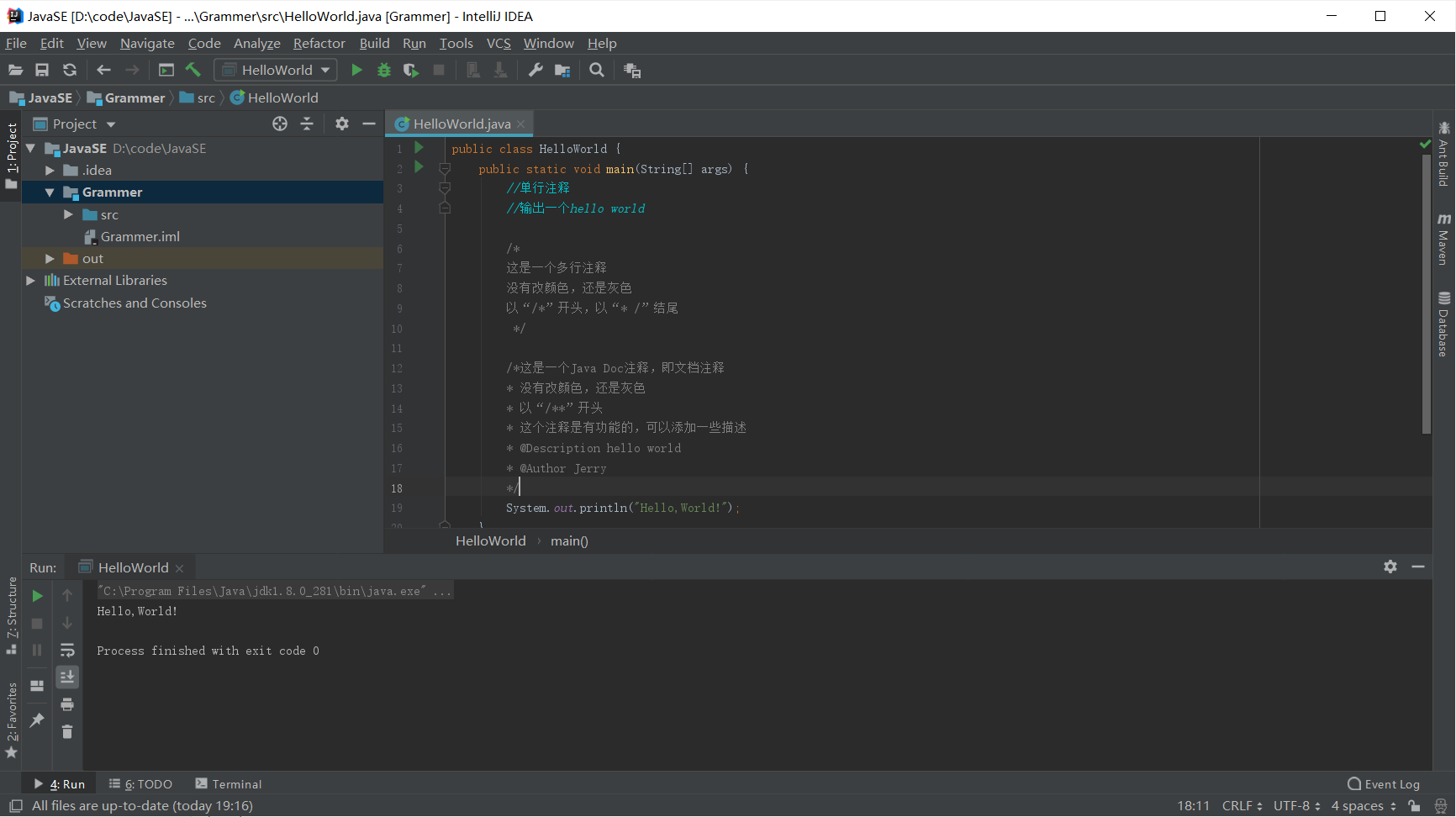Expand External Libraries node
1456x817 pixels.
[x=31, y=280]
